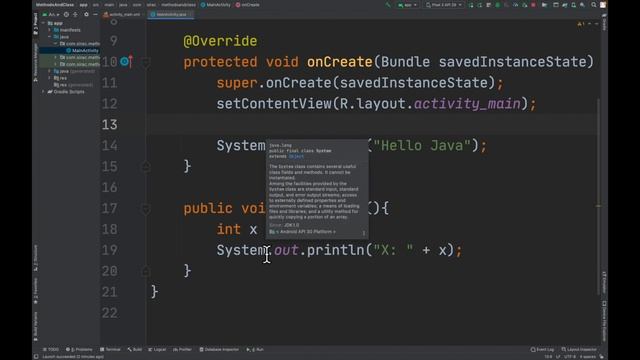Image resolution: width=640 pixels, height=360 pixels.
Task: Click the "Hello Java" string on line 14
Action: (x=422, y=145)
